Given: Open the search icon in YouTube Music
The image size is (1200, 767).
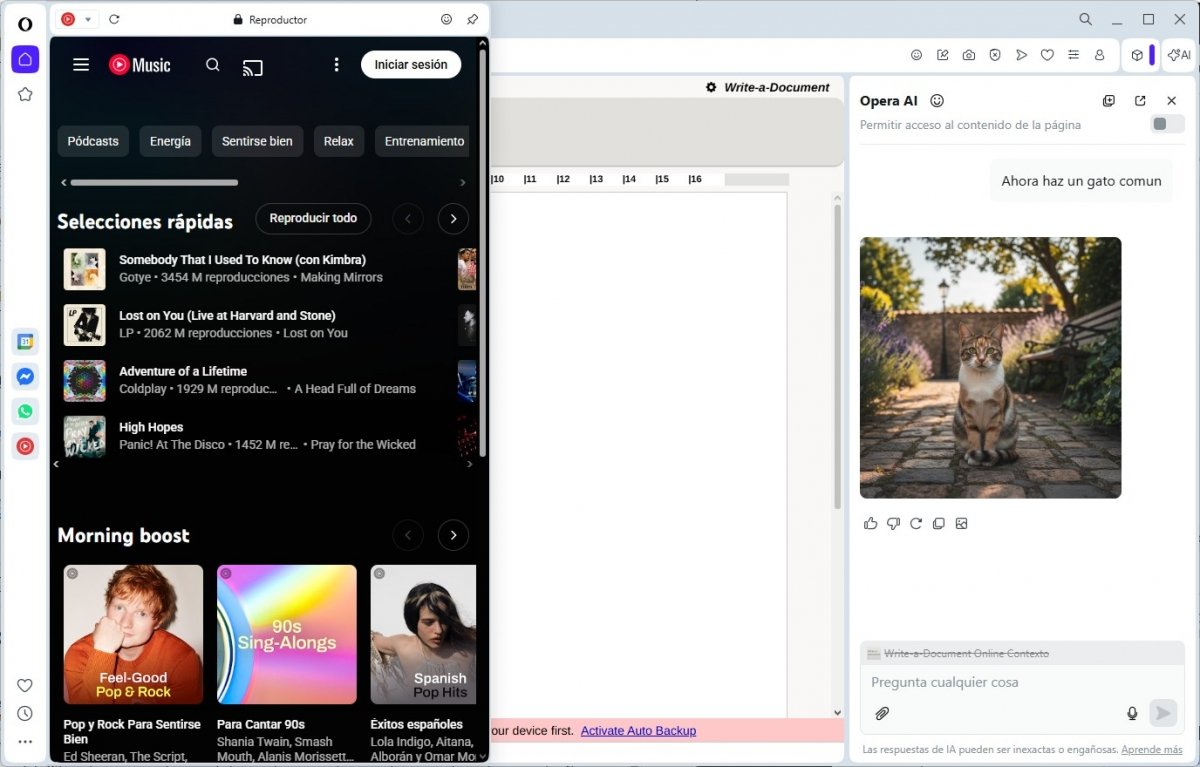Looking at the screenshot, I should coord(212,65).
